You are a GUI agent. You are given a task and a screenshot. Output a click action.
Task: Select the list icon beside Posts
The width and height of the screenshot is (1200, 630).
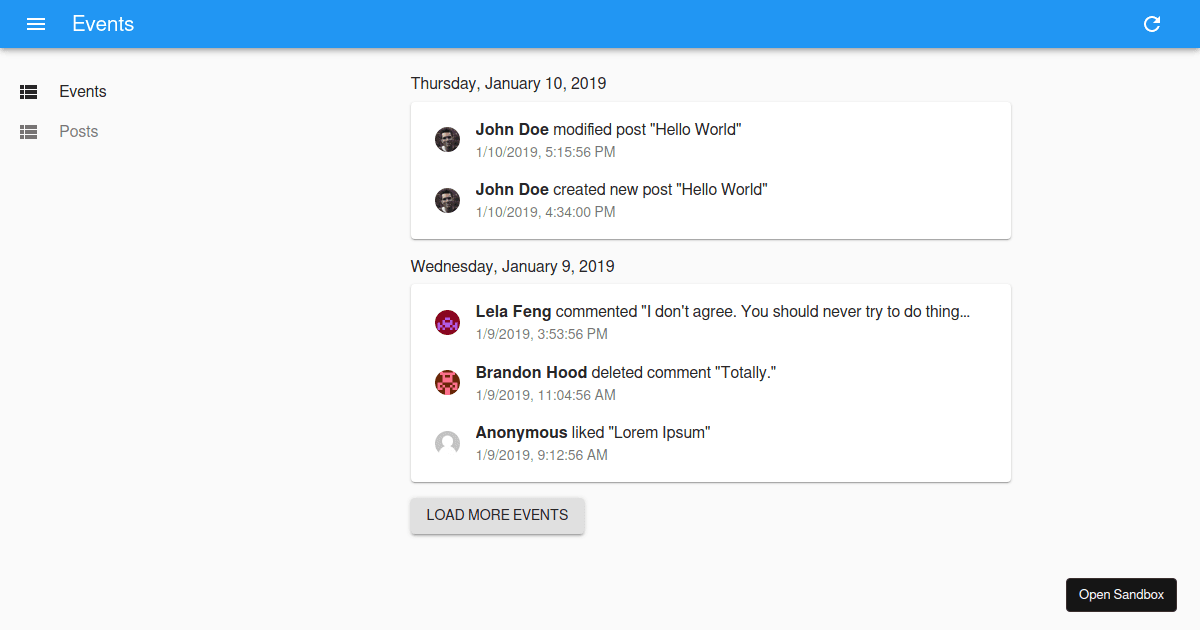pos(28,131)
